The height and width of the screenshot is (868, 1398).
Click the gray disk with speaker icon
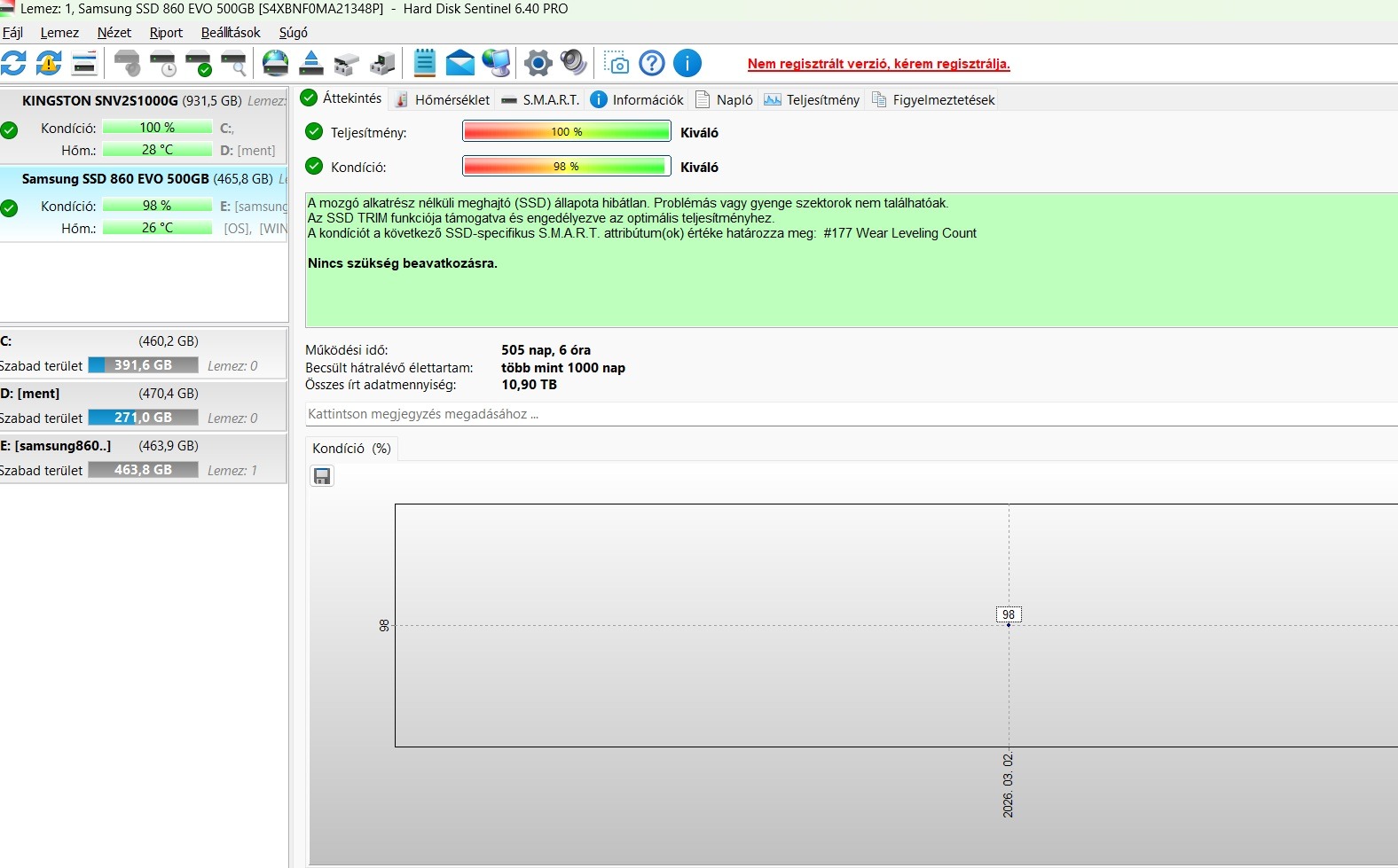click(x=128, y=63)
